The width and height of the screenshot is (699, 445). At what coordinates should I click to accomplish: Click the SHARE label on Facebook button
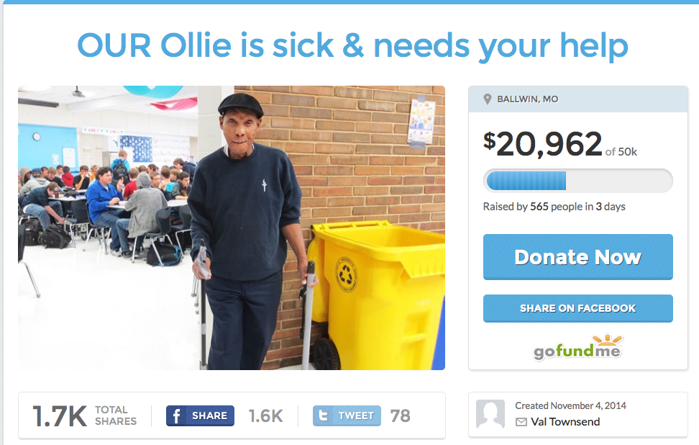(x=210, y=416)
